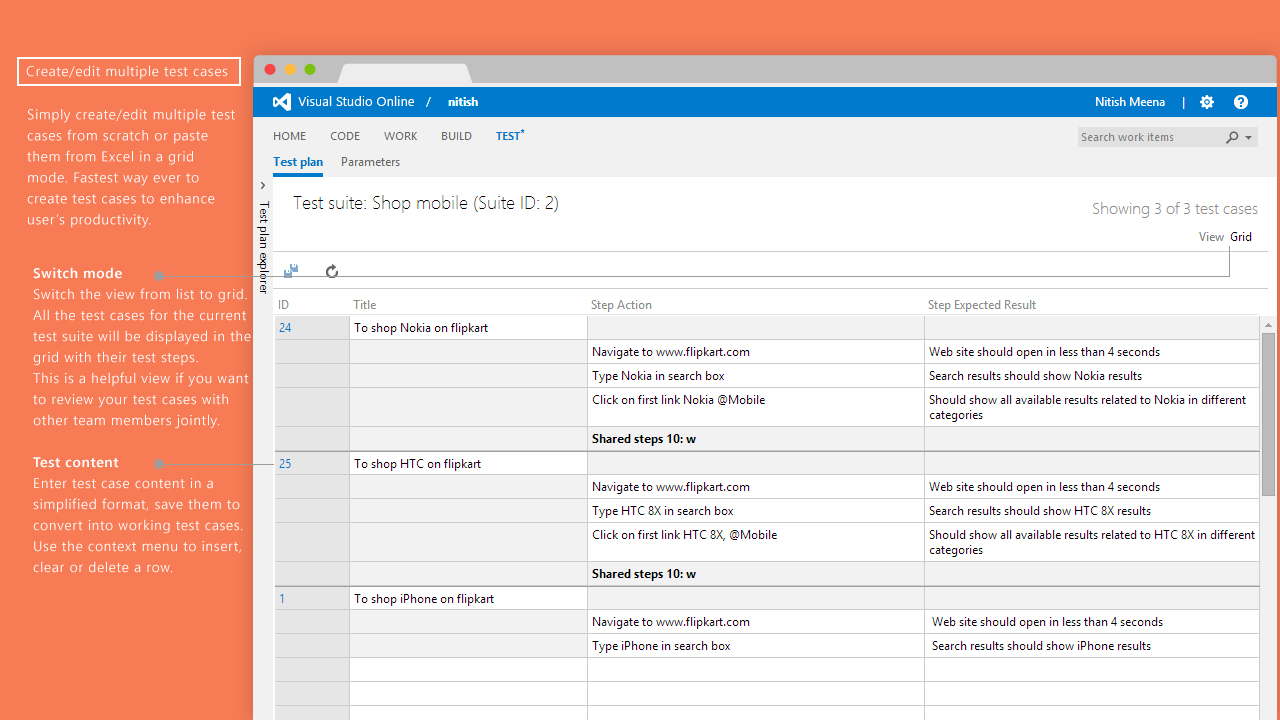This screenshot has width=1280, height=720.
Task: Select 'Click on first link HTC 8X, @Mobile' cell
Action: point(756,542)
